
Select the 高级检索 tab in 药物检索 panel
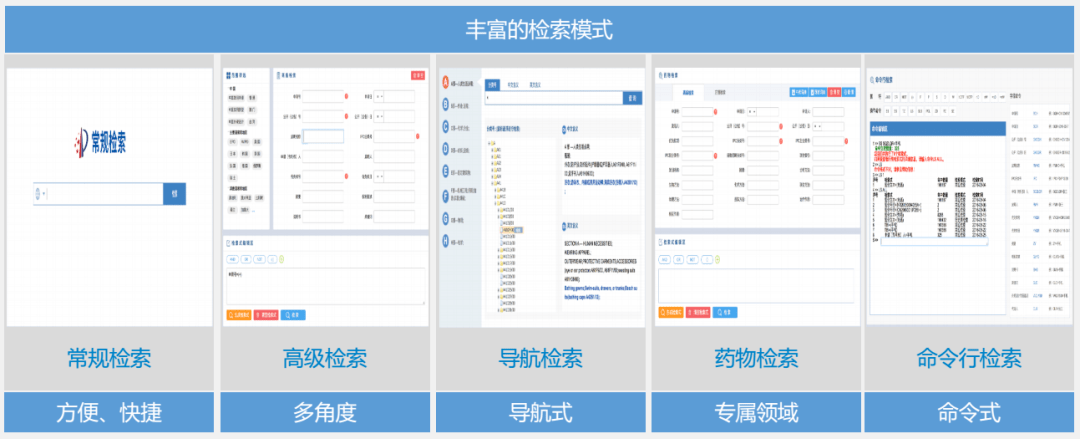pyautogui.click(x=689, y=92)
